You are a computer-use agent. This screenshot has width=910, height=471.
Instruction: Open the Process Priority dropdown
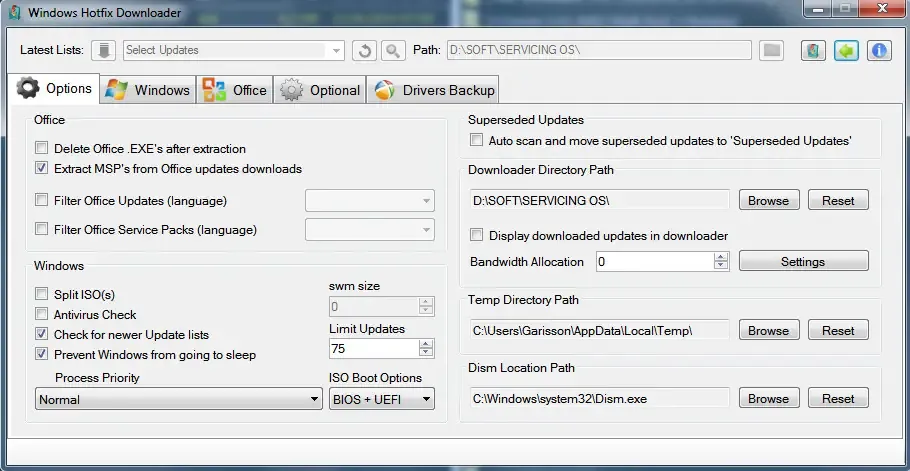[178, 399]
